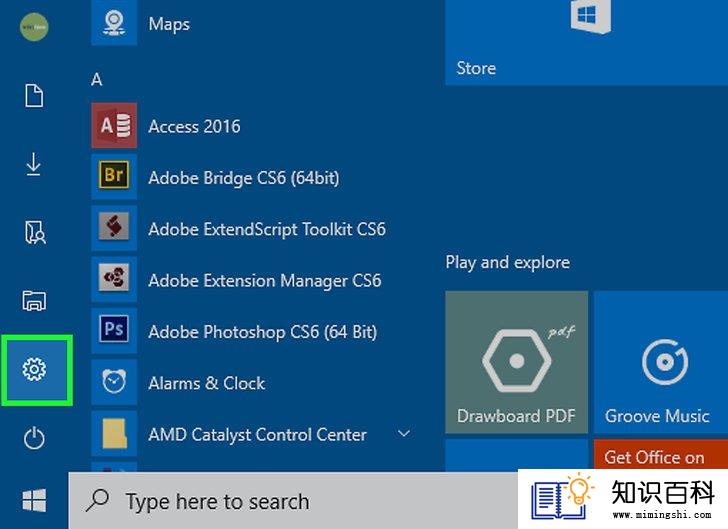Jump to letter A section header
The height and width of the screenshot is (529, 728).
97,80
